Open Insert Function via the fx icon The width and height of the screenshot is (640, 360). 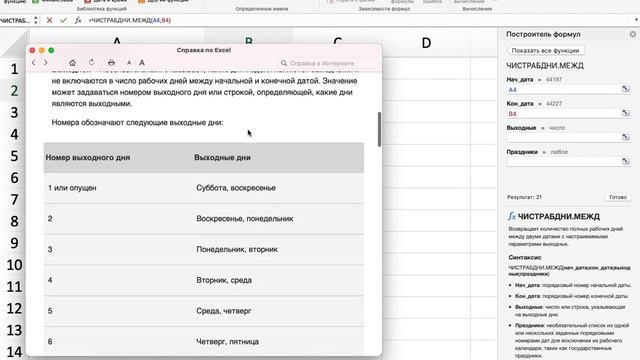click(x=78, y=20)
